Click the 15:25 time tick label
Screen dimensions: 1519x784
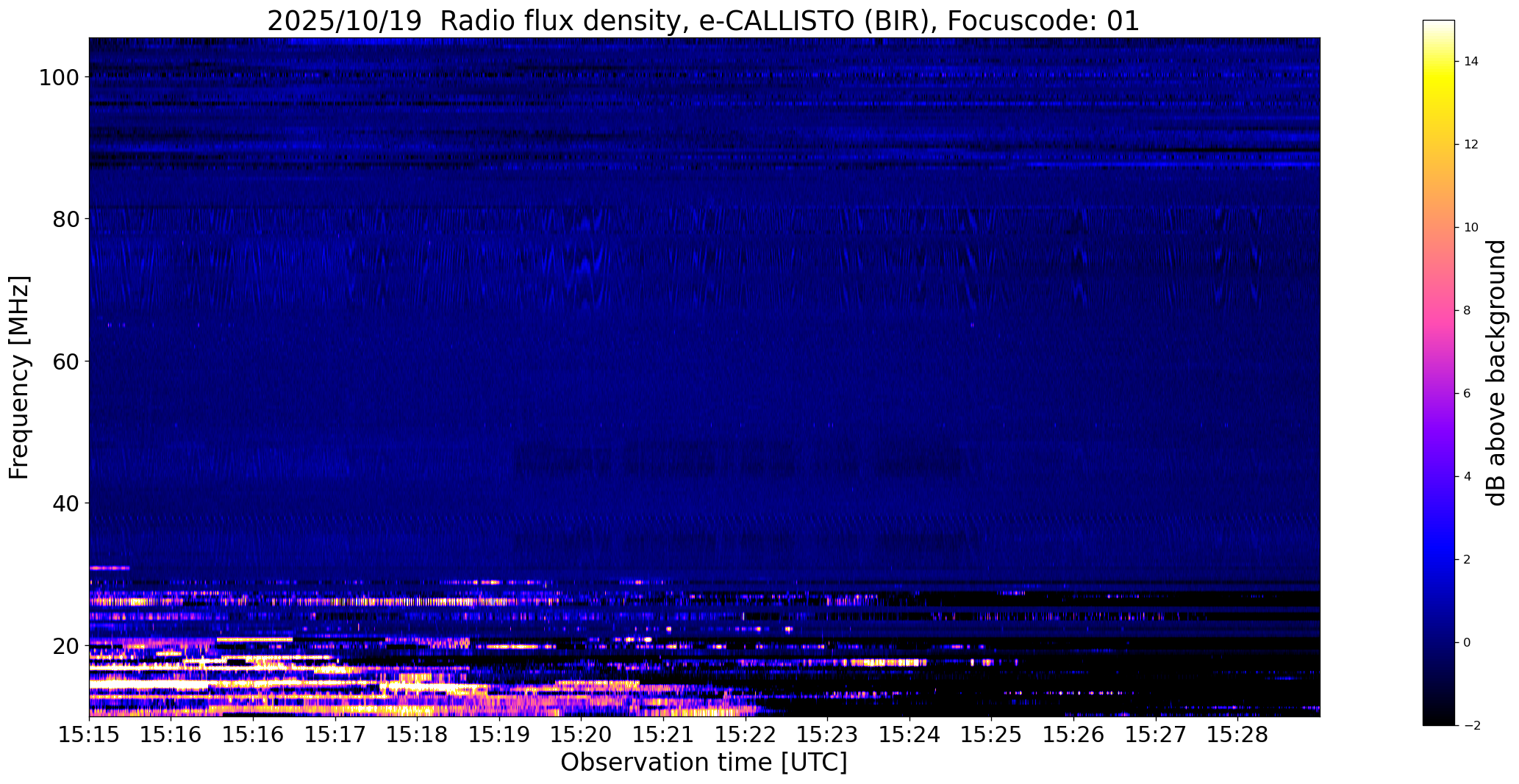[992, 734]
